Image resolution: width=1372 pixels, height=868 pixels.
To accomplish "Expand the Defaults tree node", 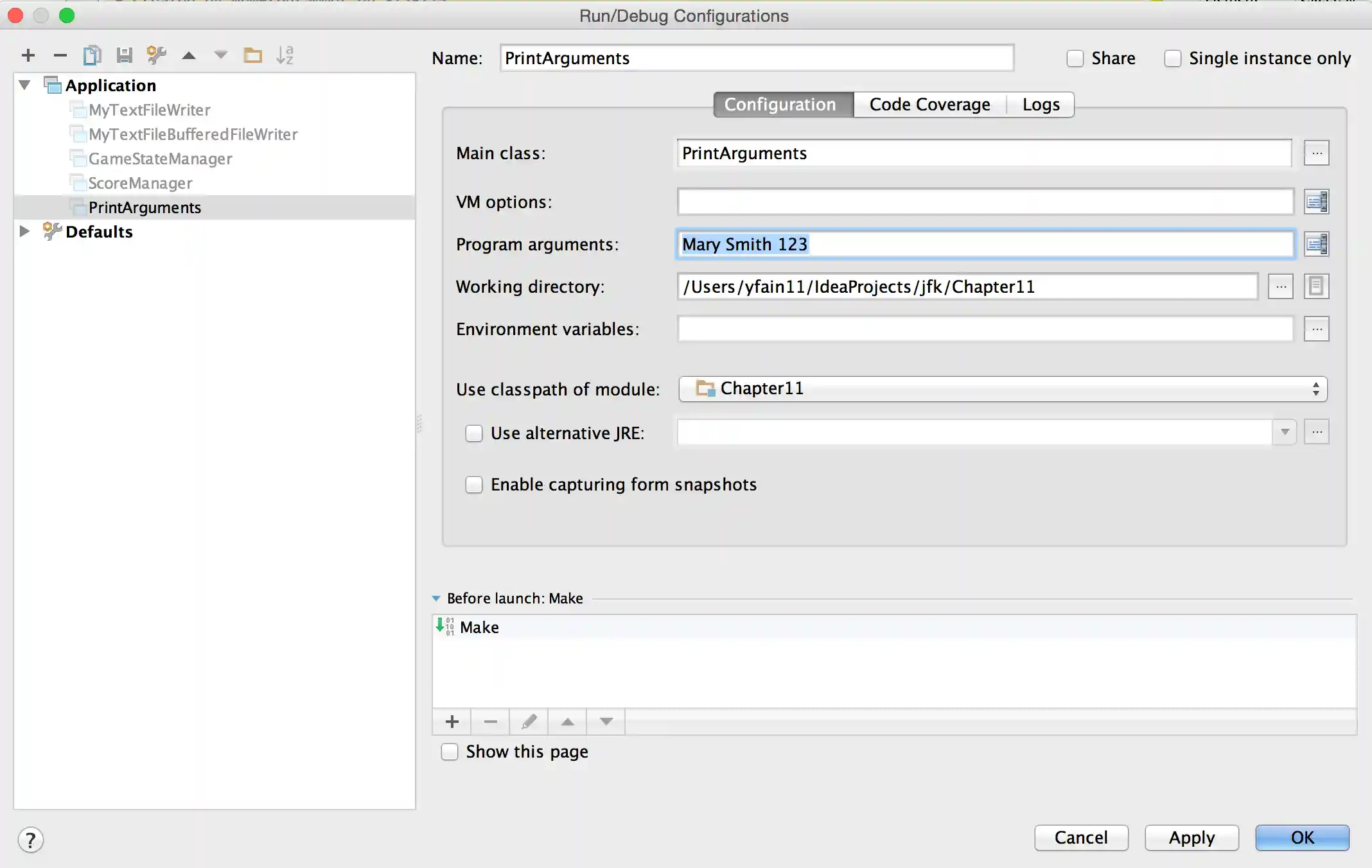I will tap(24, 231).
